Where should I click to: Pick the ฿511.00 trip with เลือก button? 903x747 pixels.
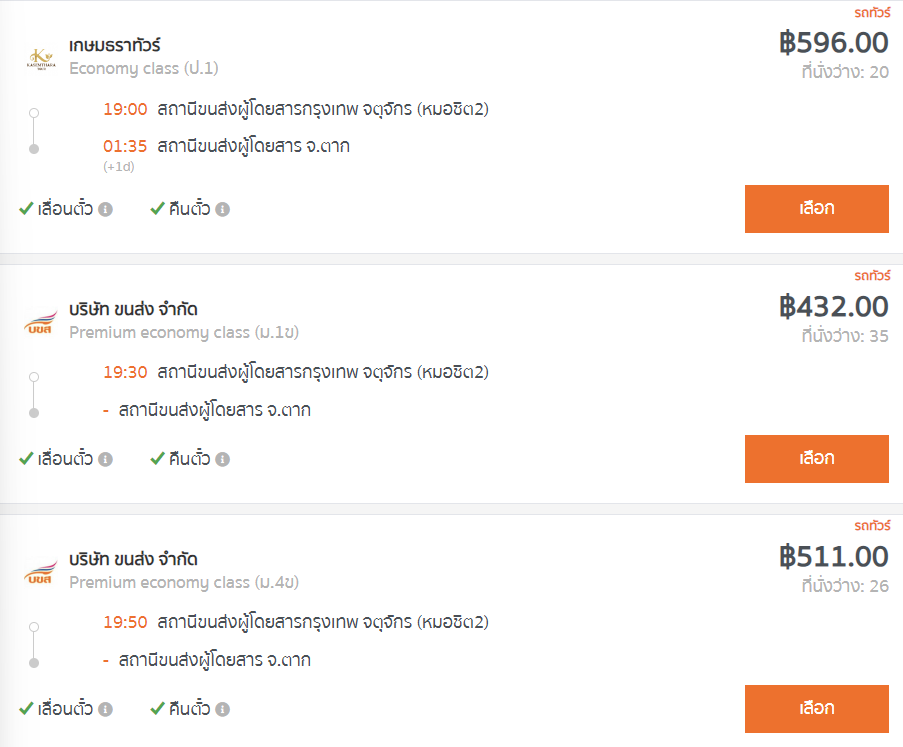817,709
